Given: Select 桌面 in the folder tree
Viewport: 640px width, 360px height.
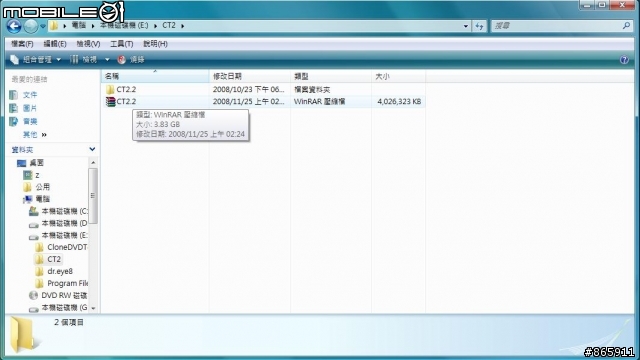Looking at the screenshot, I should point(36,163).
